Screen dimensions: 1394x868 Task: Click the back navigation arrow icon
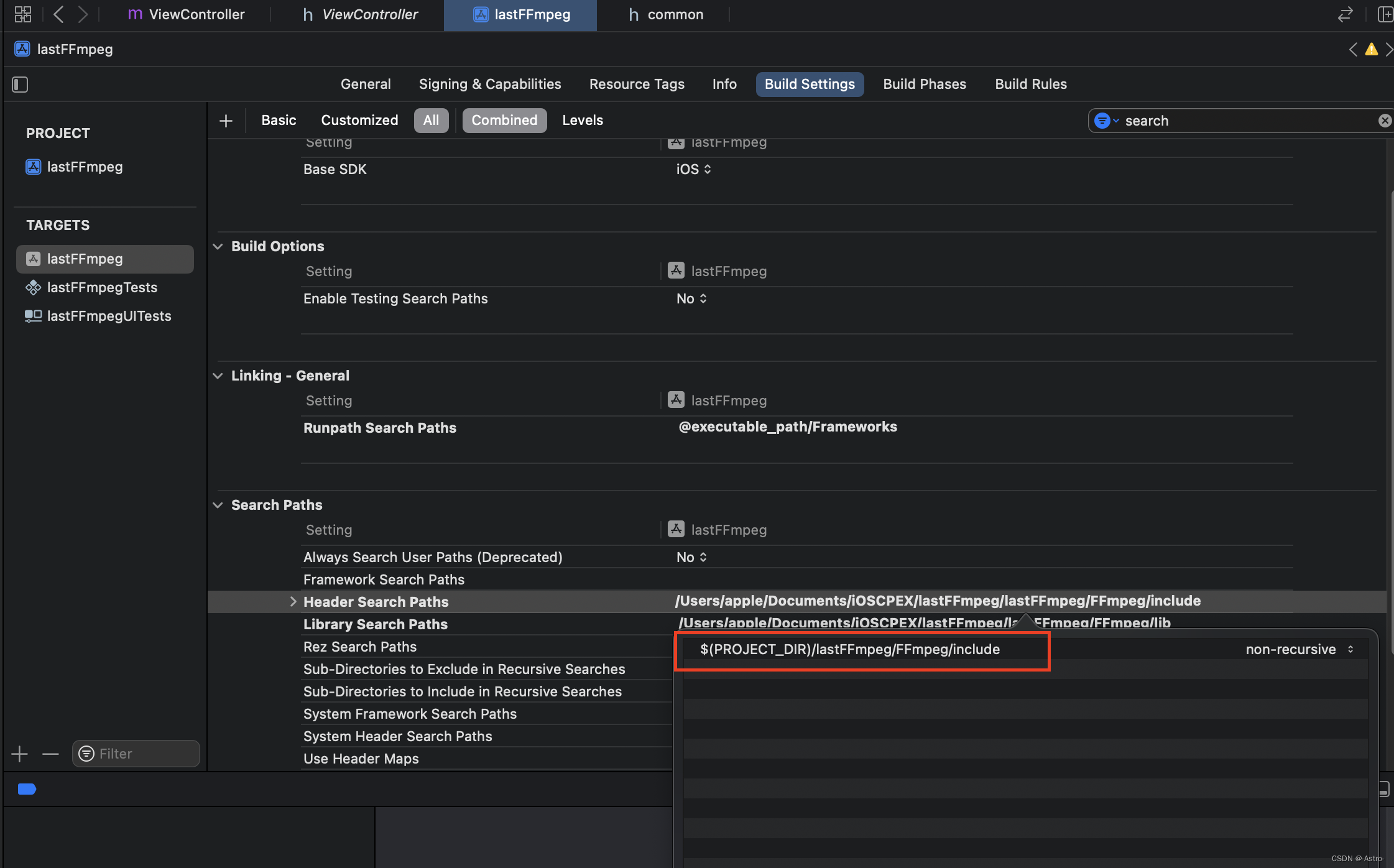(58, 14)
